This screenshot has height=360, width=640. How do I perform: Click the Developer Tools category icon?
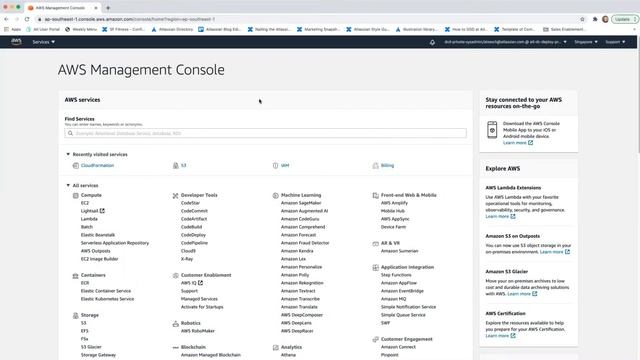(176, 196)
